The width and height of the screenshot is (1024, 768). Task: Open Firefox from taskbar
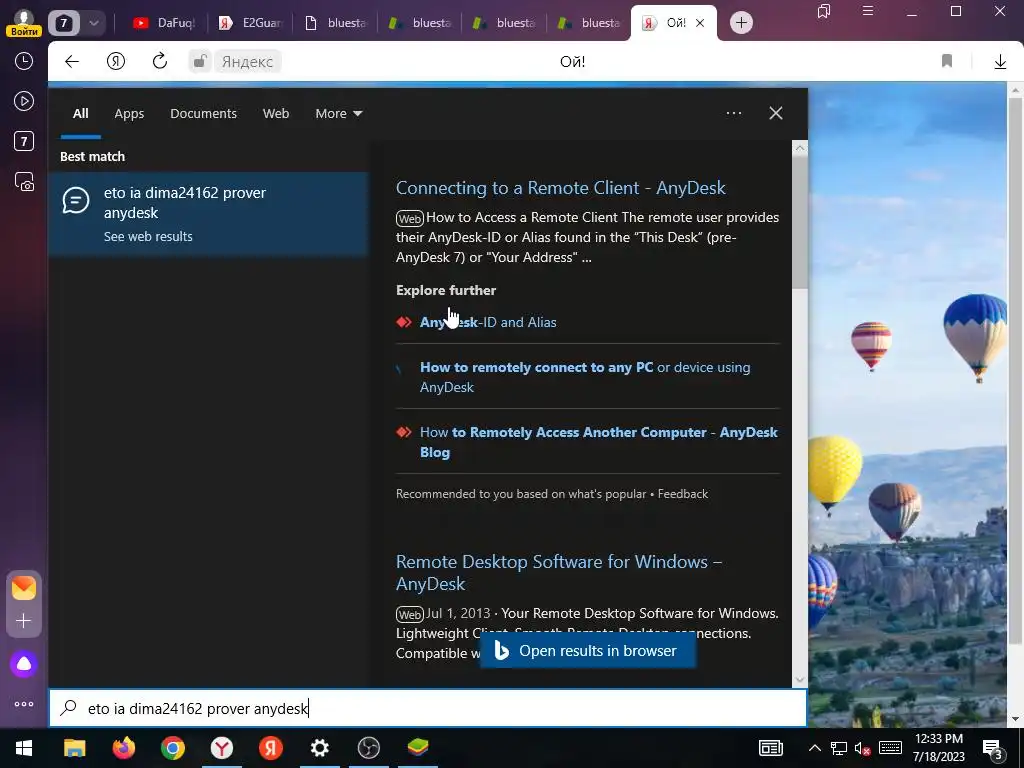(x=123, y=748)
